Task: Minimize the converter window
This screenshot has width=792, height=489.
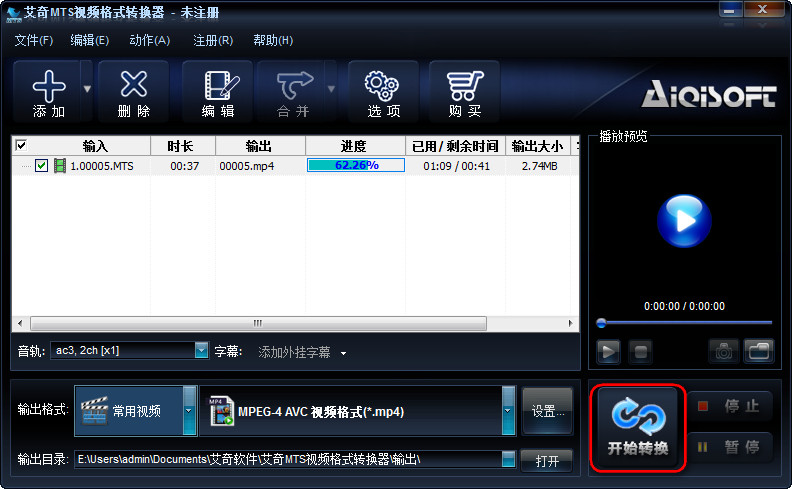Action: coord(729,10)
